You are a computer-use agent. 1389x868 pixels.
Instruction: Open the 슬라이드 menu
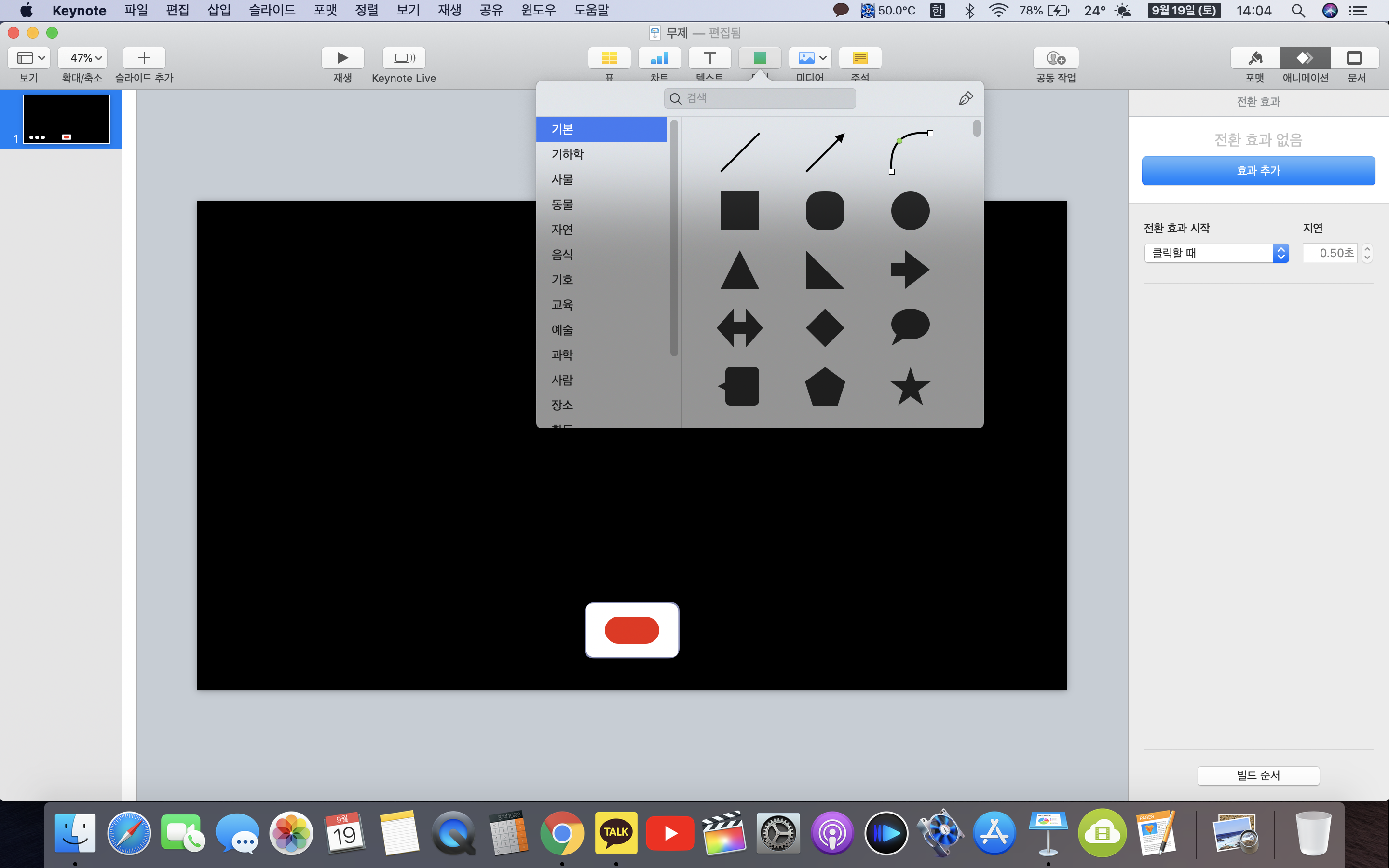coord(272,10)
